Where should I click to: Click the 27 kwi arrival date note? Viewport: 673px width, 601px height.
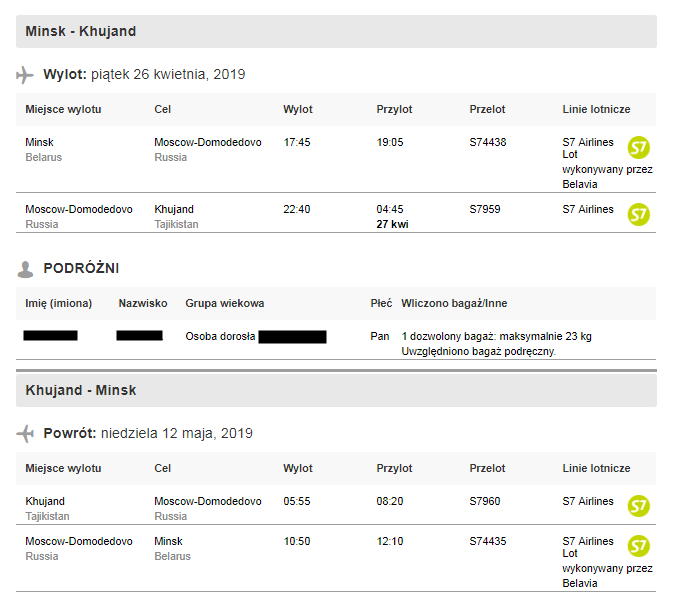(x=392, y=224)
